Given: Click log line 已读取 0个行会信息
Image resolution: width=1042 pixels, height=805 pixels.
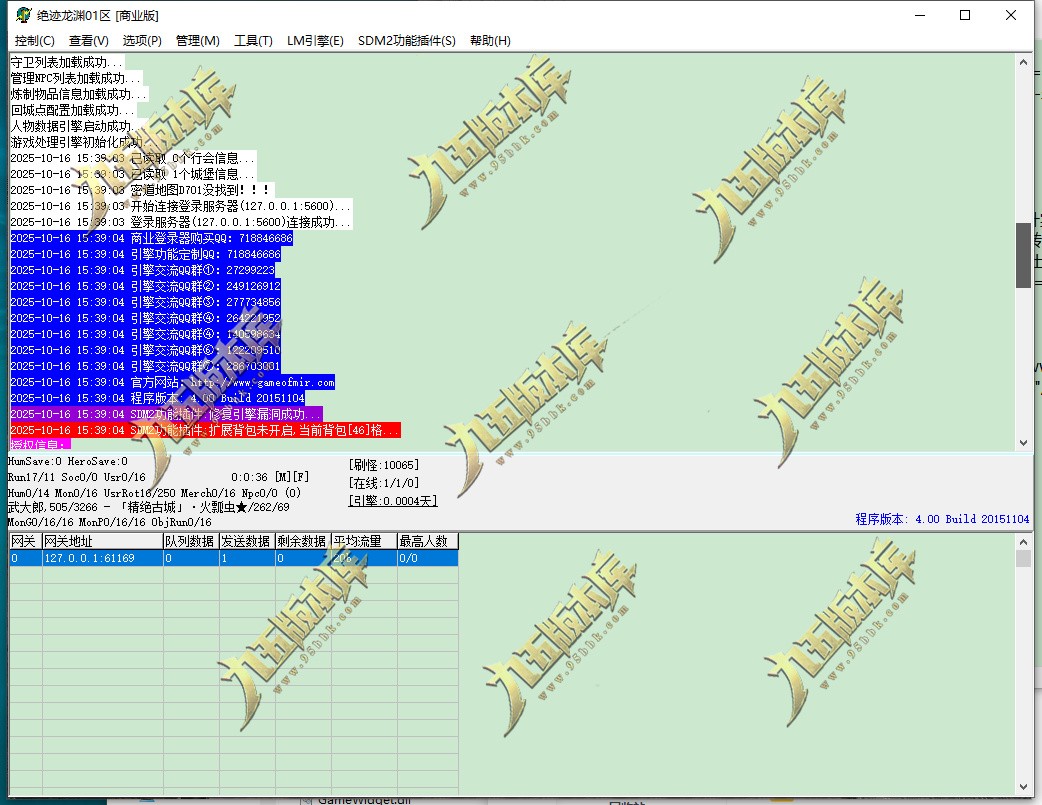Looking at the screenshot, I should (x=133, y=158).
